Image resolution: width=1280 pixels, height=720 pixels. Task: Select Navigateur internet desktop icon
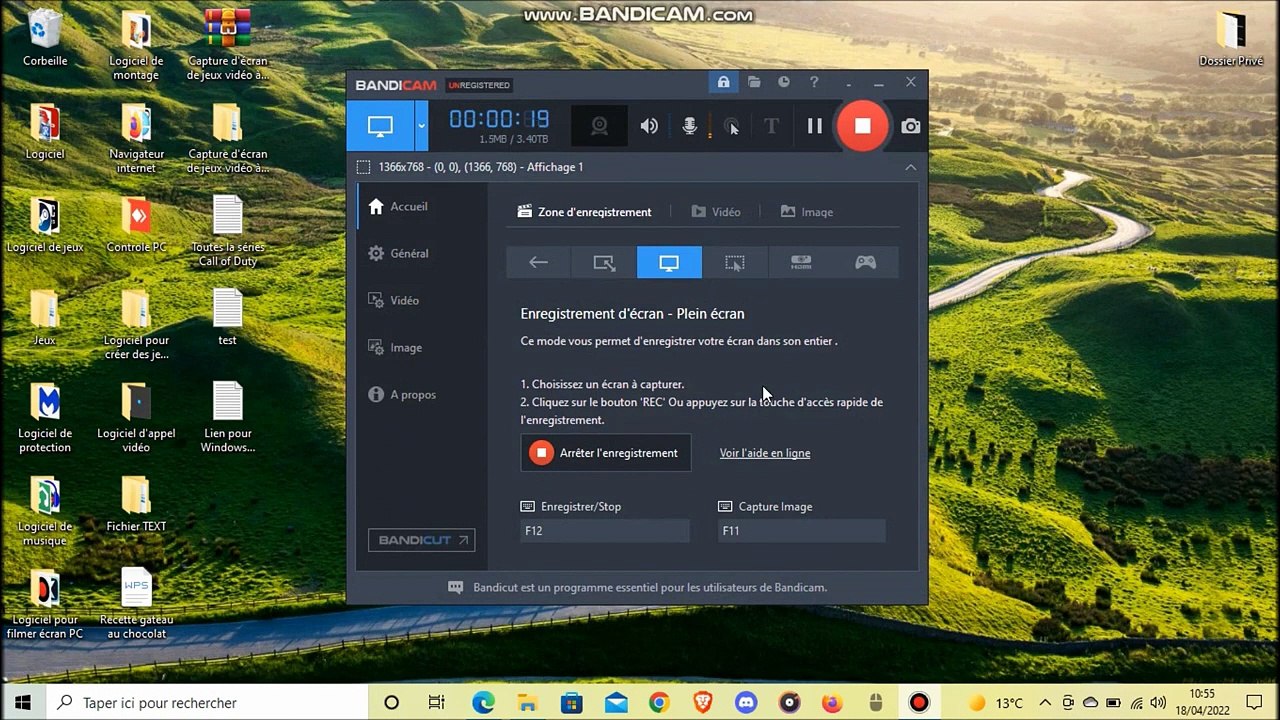click(136, 139)
